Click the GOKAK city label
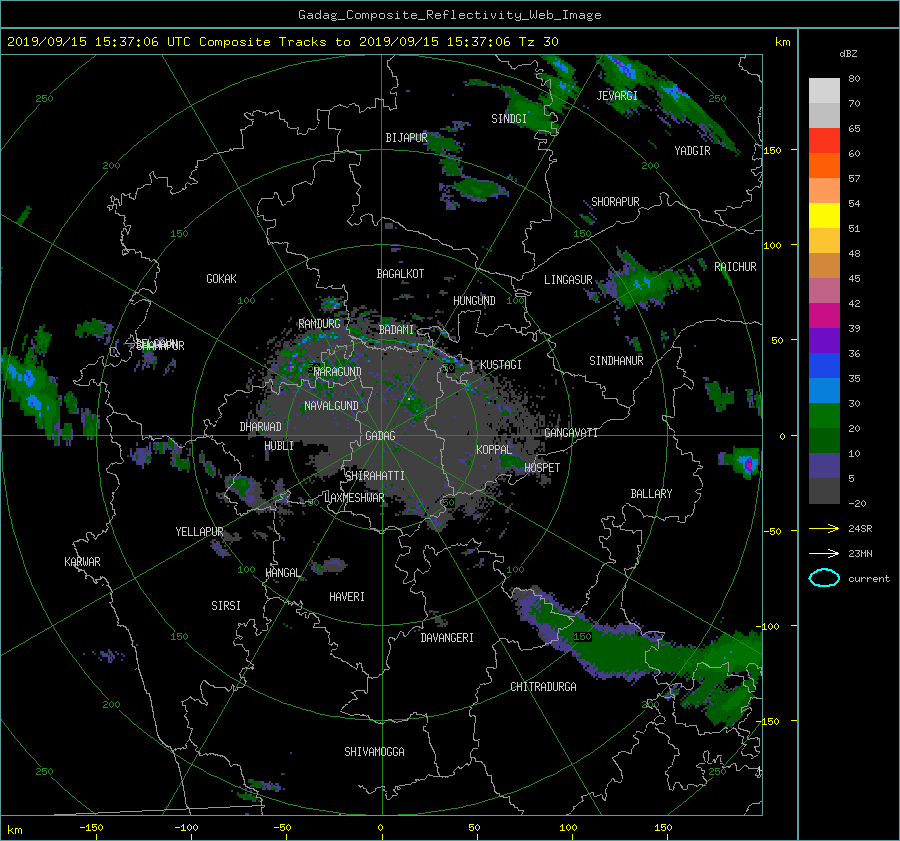The width and height of the screenshot is (900, 841). pyautogui.click(x=221, y=279)
